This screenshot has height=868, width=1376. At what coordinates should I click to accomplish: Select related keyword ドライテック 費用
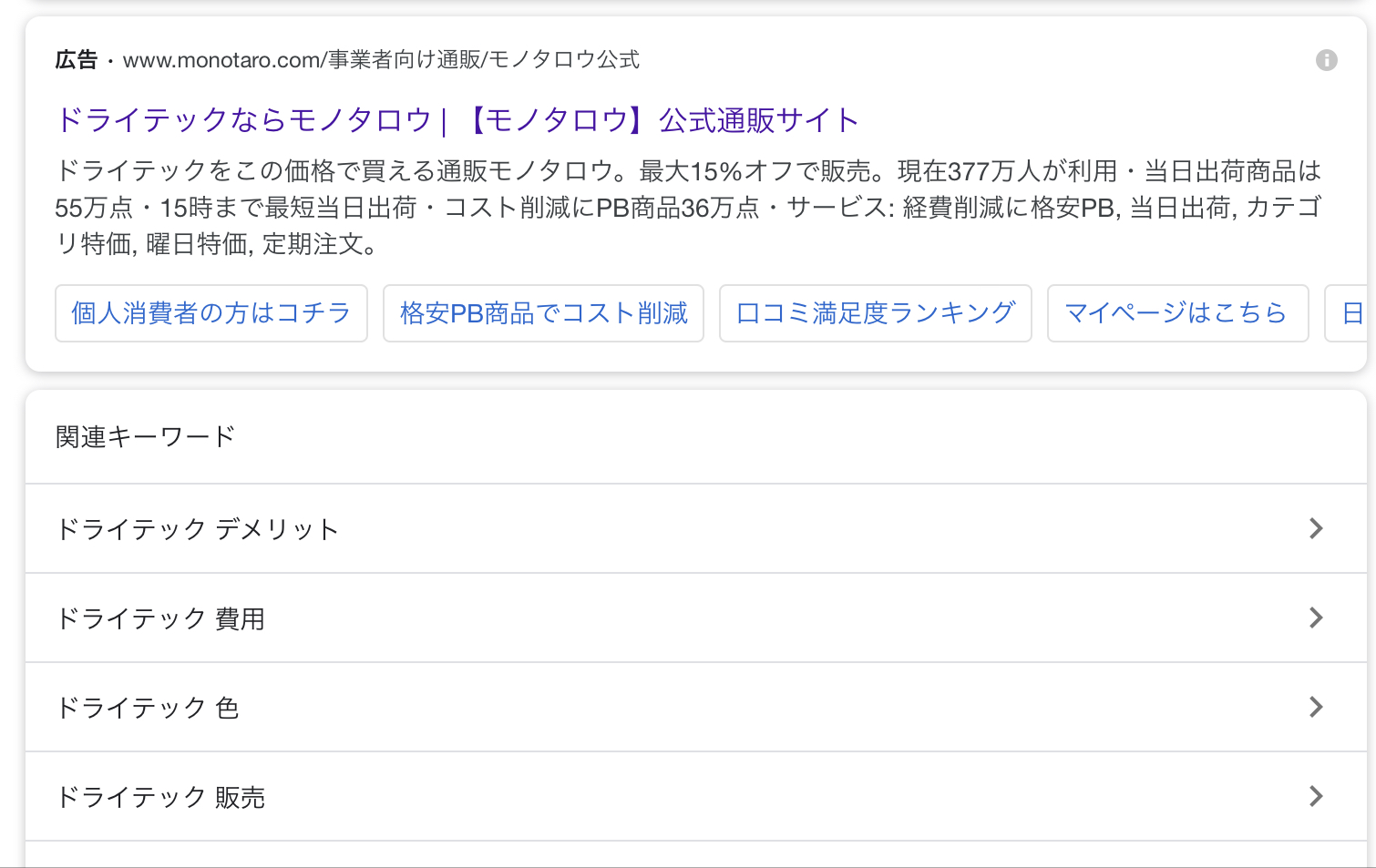pyautogui.click(x=696, y=618)
